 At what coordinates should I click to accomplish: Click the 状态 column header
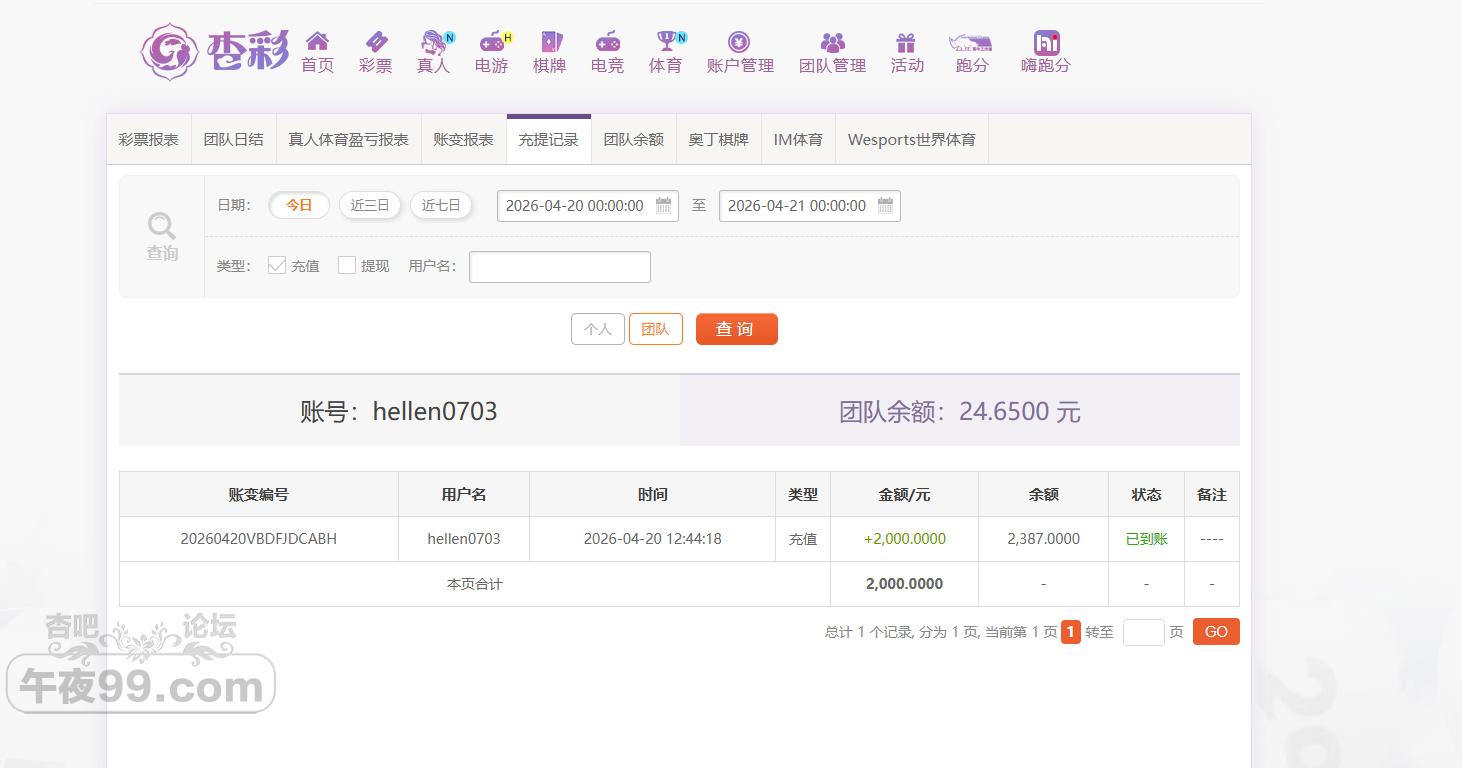point(1147,494)
